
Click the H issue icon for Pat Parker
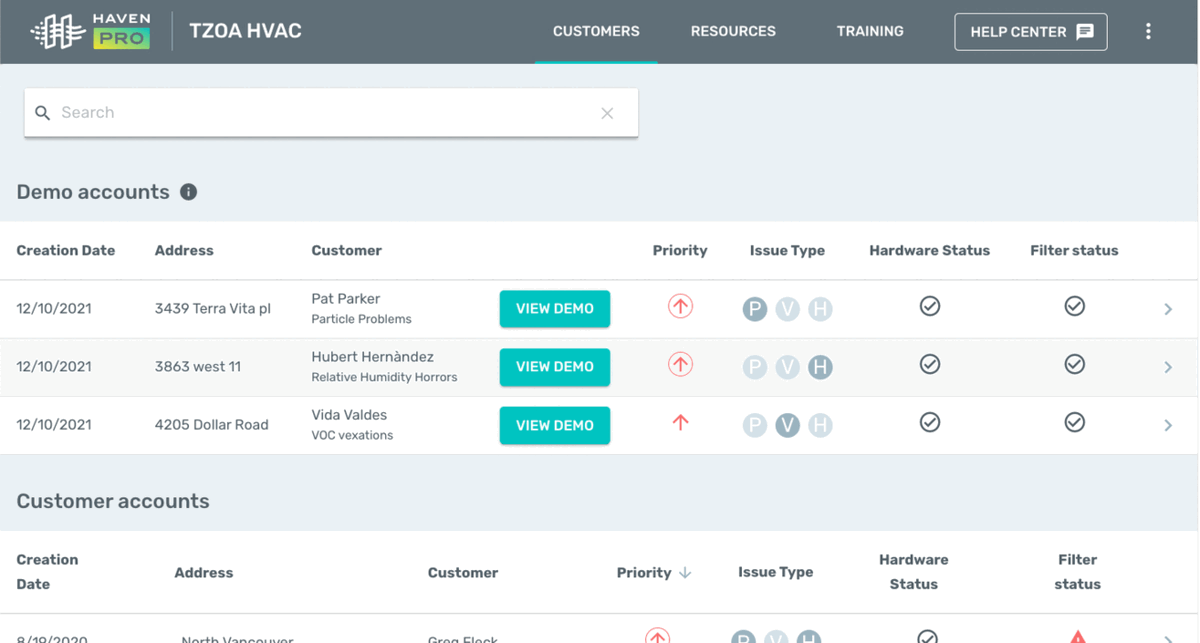[820, 309]
